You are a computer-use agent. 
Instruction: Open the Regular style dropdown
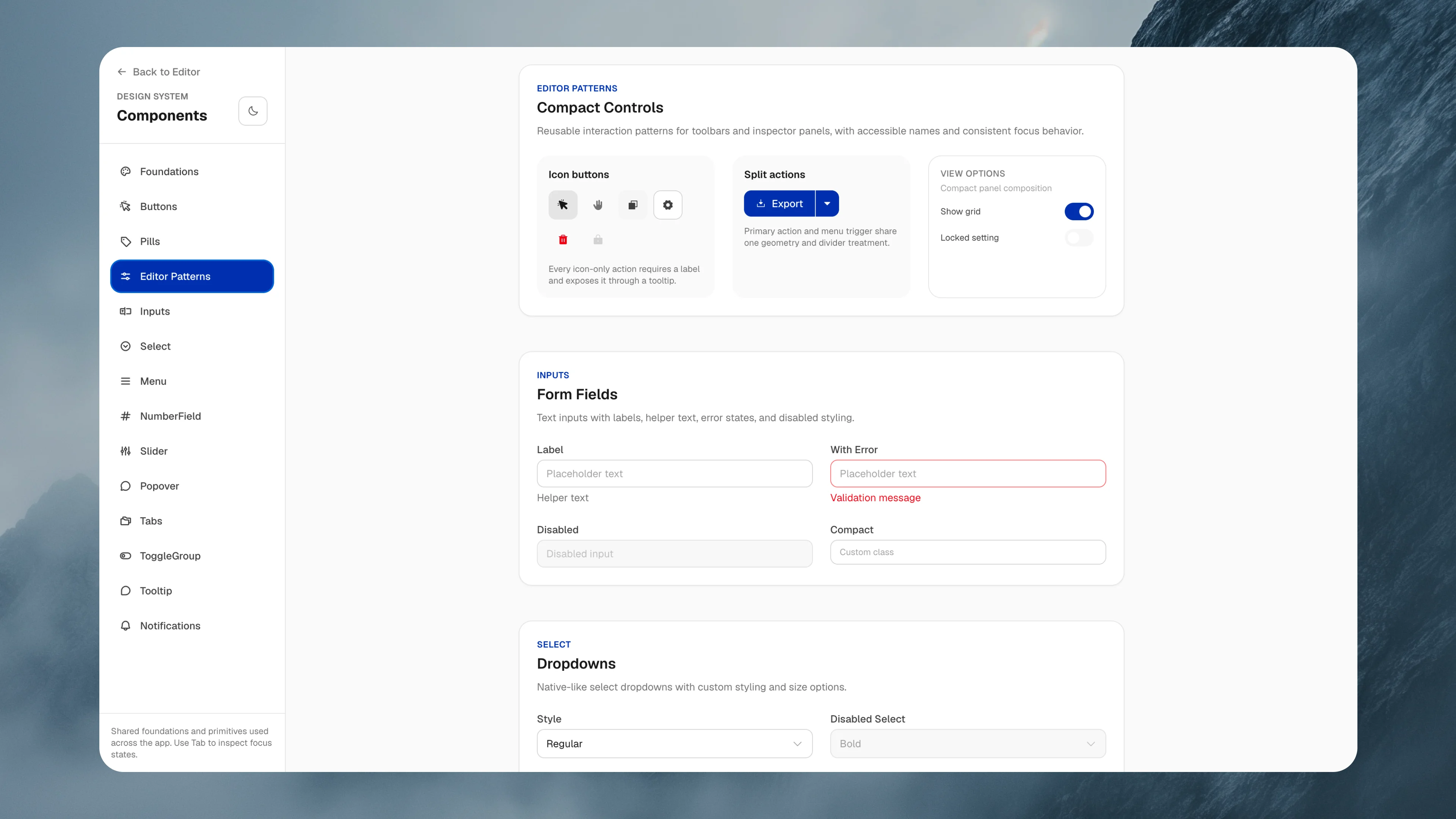click(x=674, y=743)
